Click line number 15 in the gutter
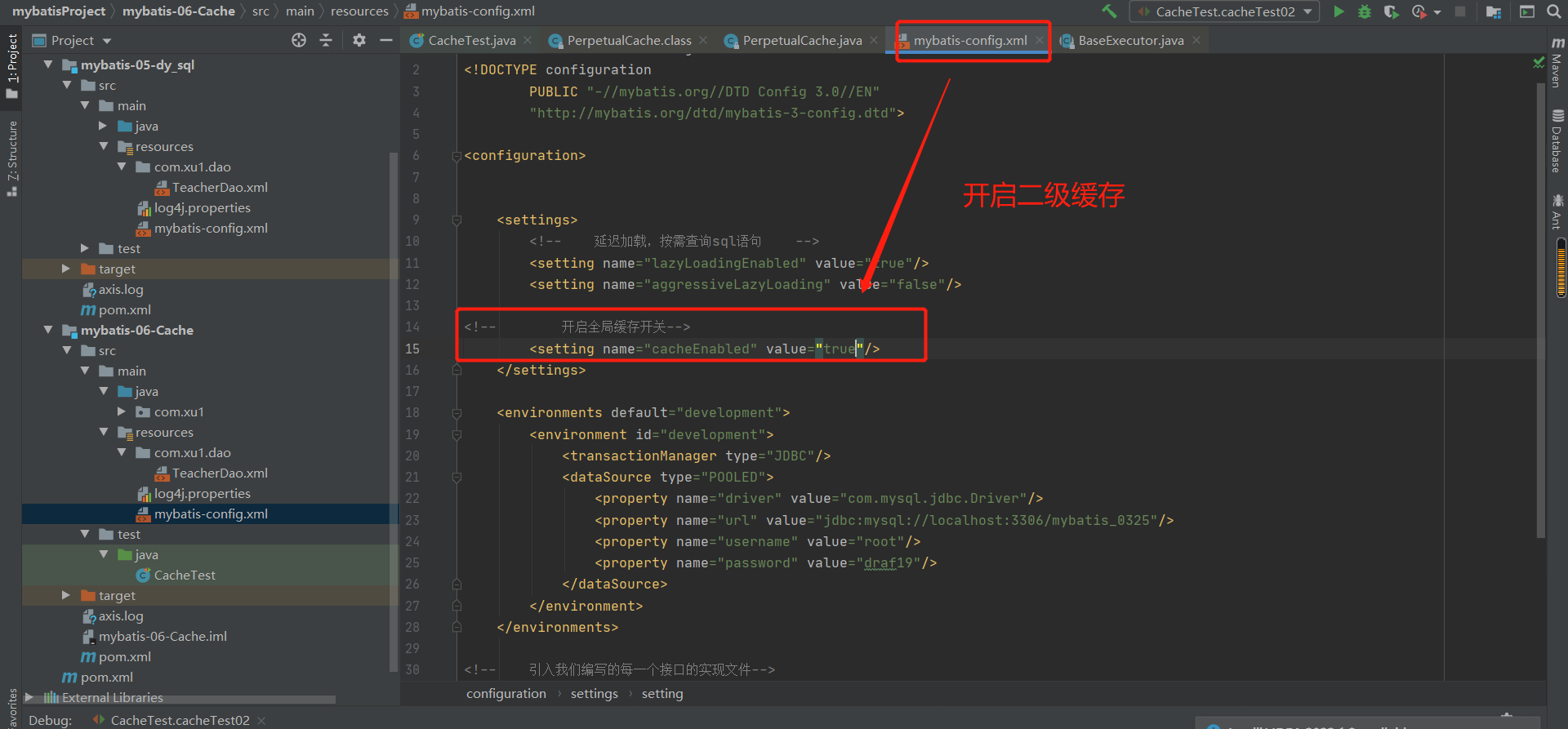The height and width of the screenshot is (729, 1568). (412, 349)
